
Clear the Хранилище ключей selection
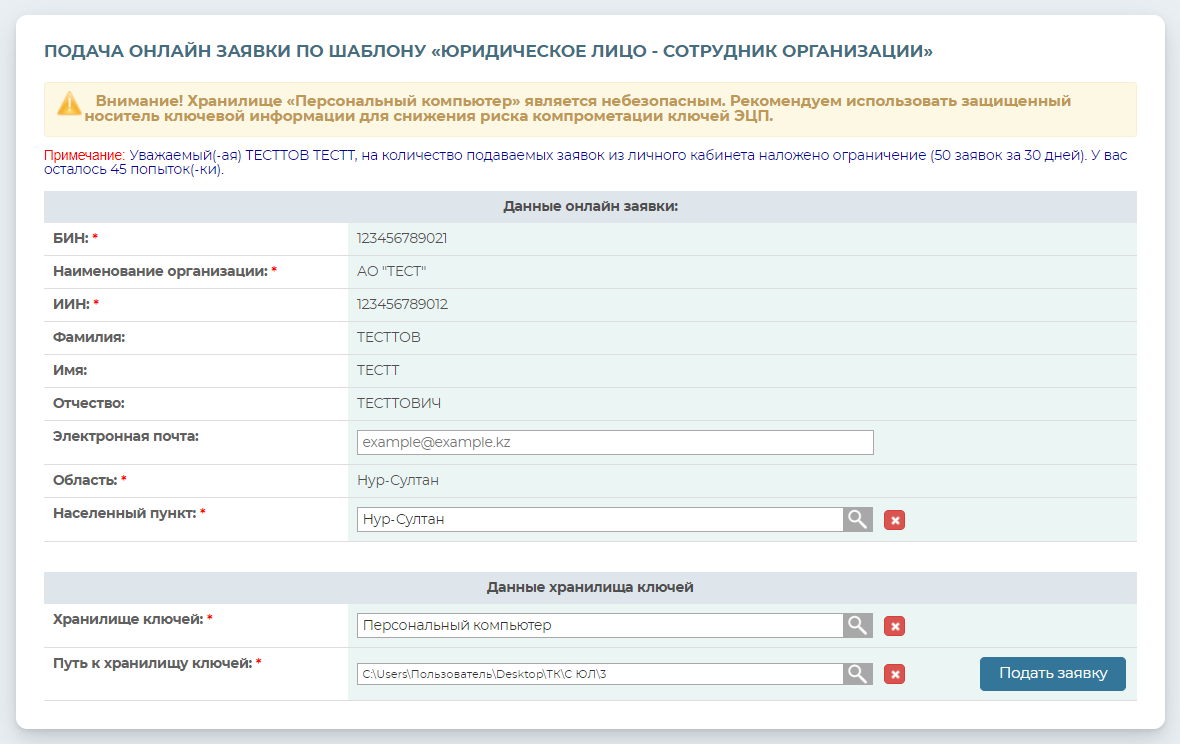pyautogui.click(x=895, y=626)
